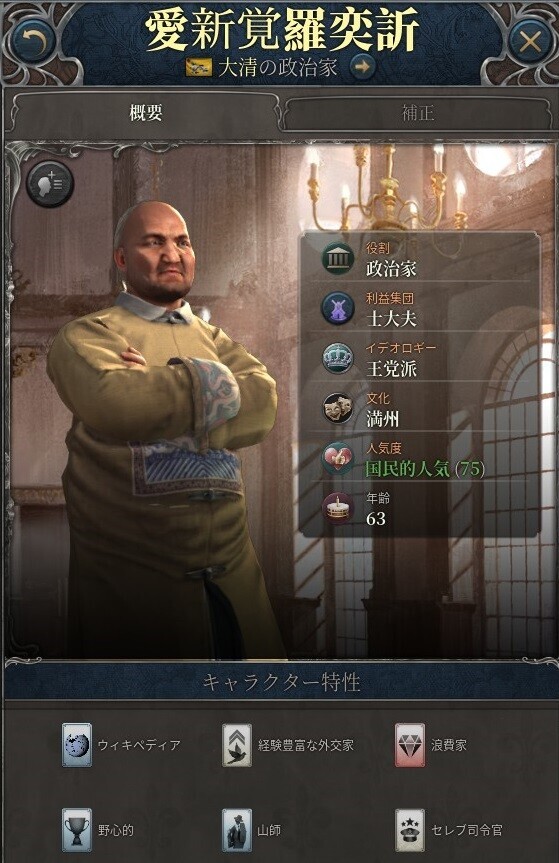Click the セレブ司令官 trait icon
Image resolution: width=559 pixels, height=863 pixels.
tap(410, 829)
